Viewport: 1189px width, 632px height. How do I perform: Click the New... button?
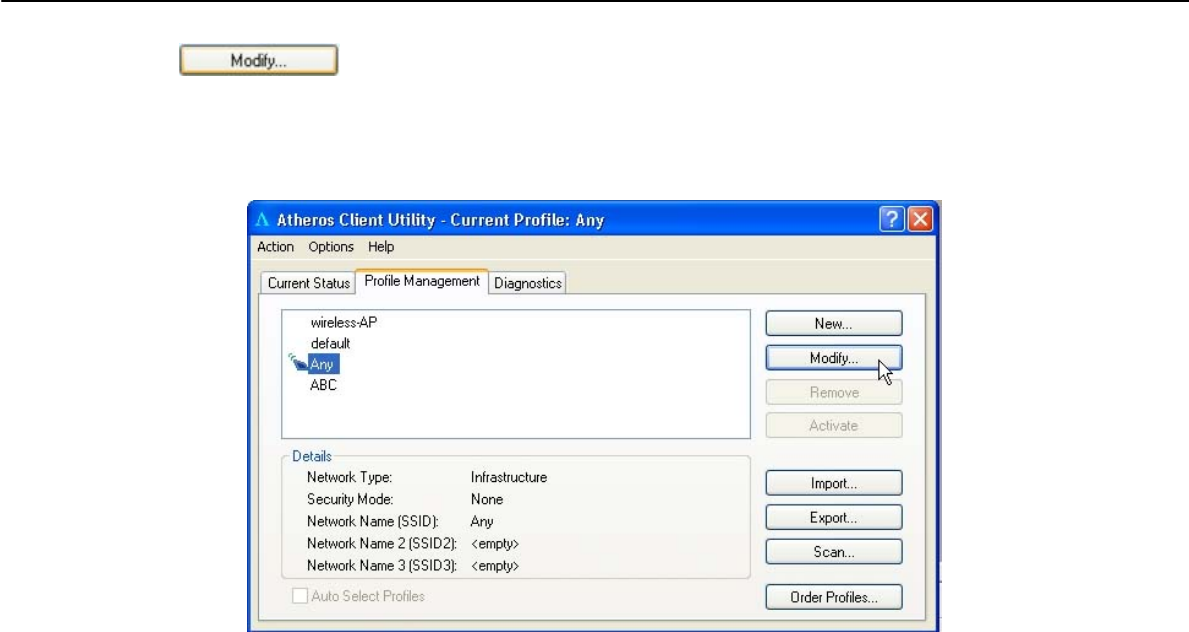coord(833,323)
